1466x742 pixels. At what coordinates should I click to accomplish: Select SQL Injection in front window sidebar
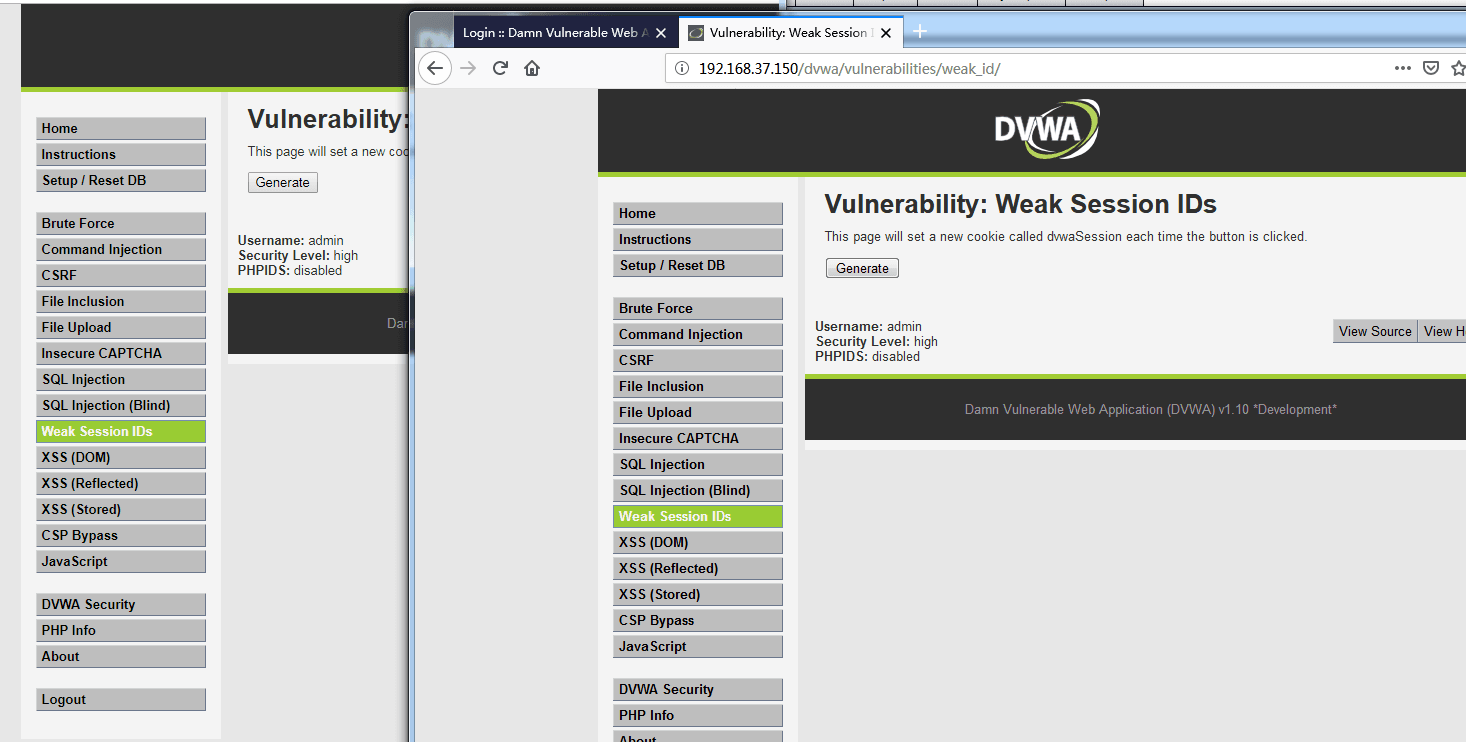point(698,464)
